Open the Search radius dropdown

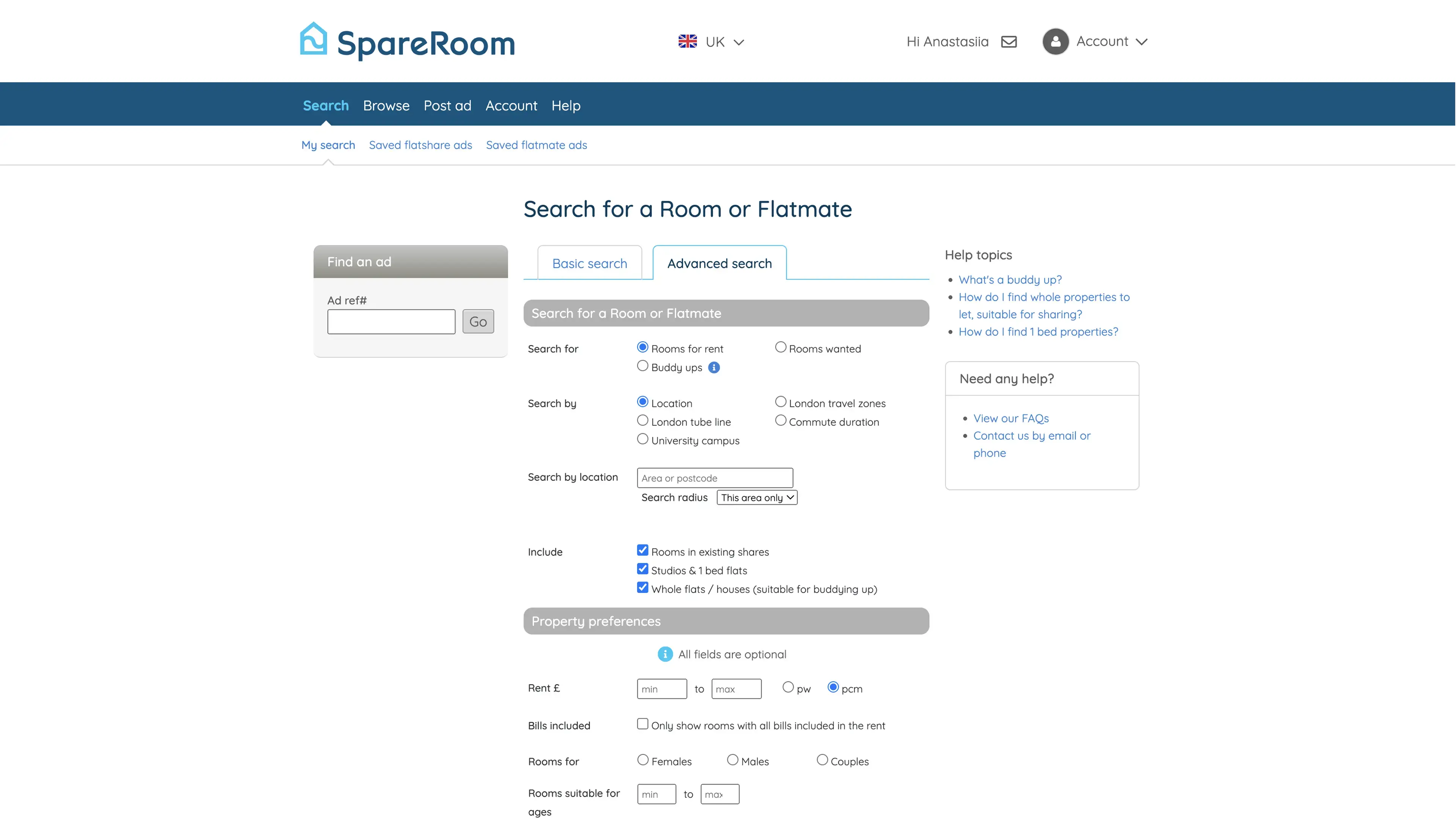[x=757, y=497]
